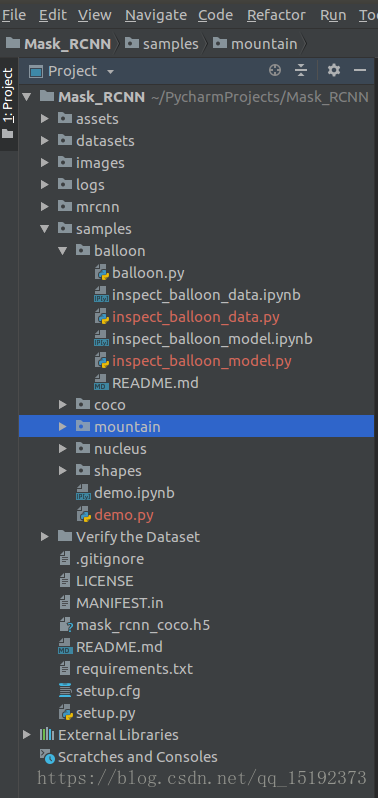Open the View menu
Screen dimensions: 378x798
[x=95, y=15]
